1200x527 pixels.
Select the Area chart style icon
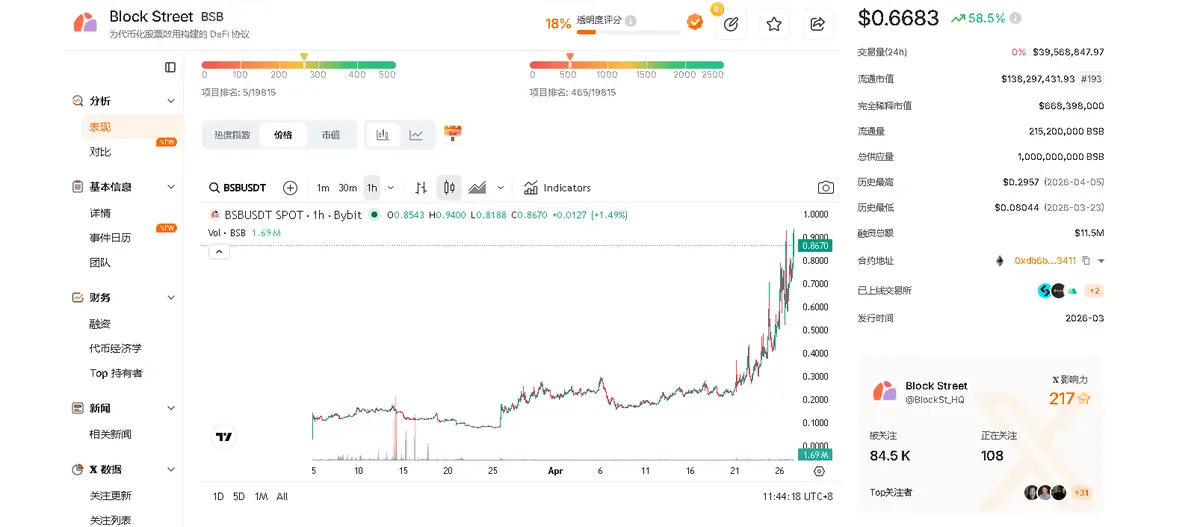[x=477, y=188]
